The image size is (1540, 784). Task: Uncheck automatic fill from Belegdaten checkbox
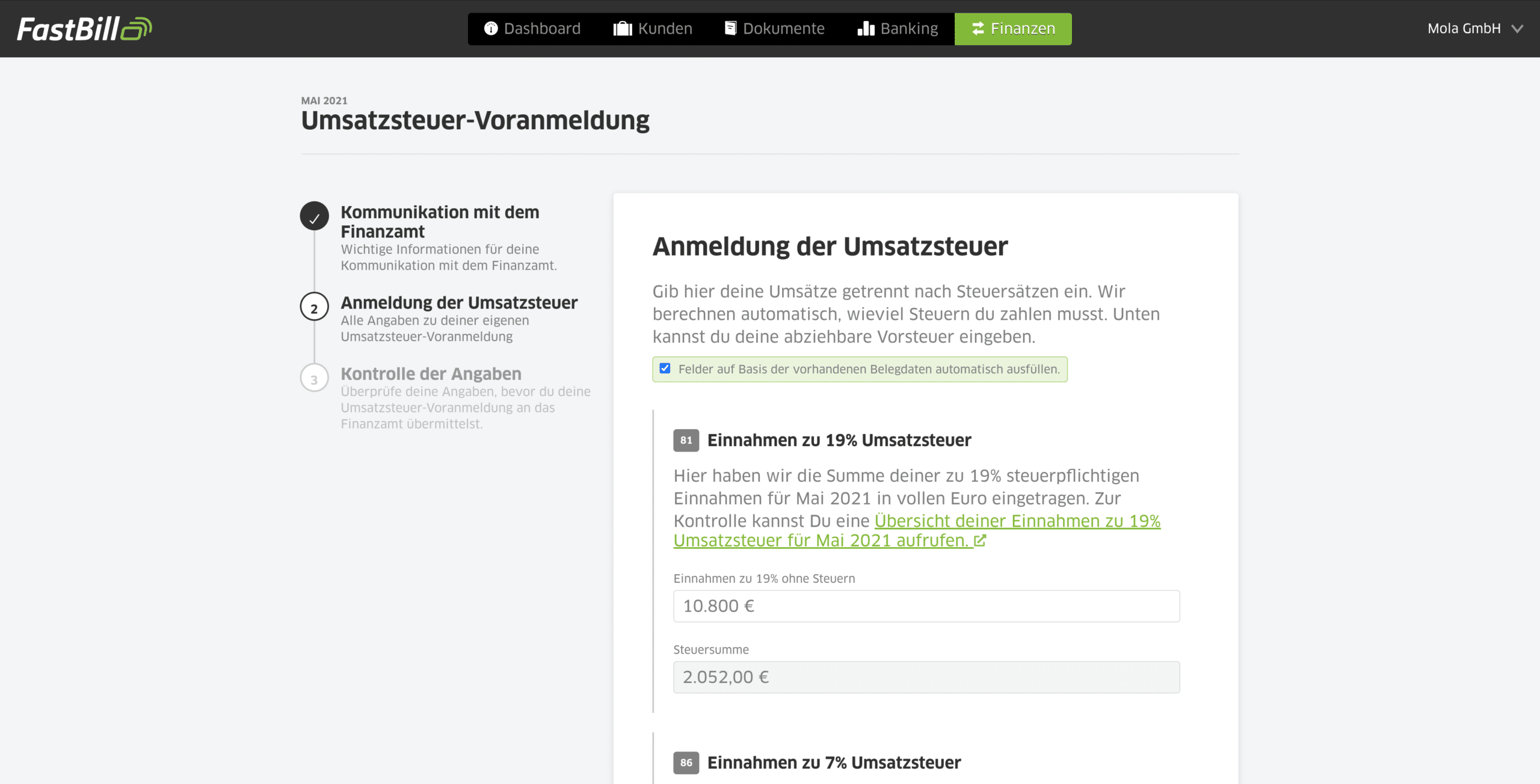coord(665,369)
